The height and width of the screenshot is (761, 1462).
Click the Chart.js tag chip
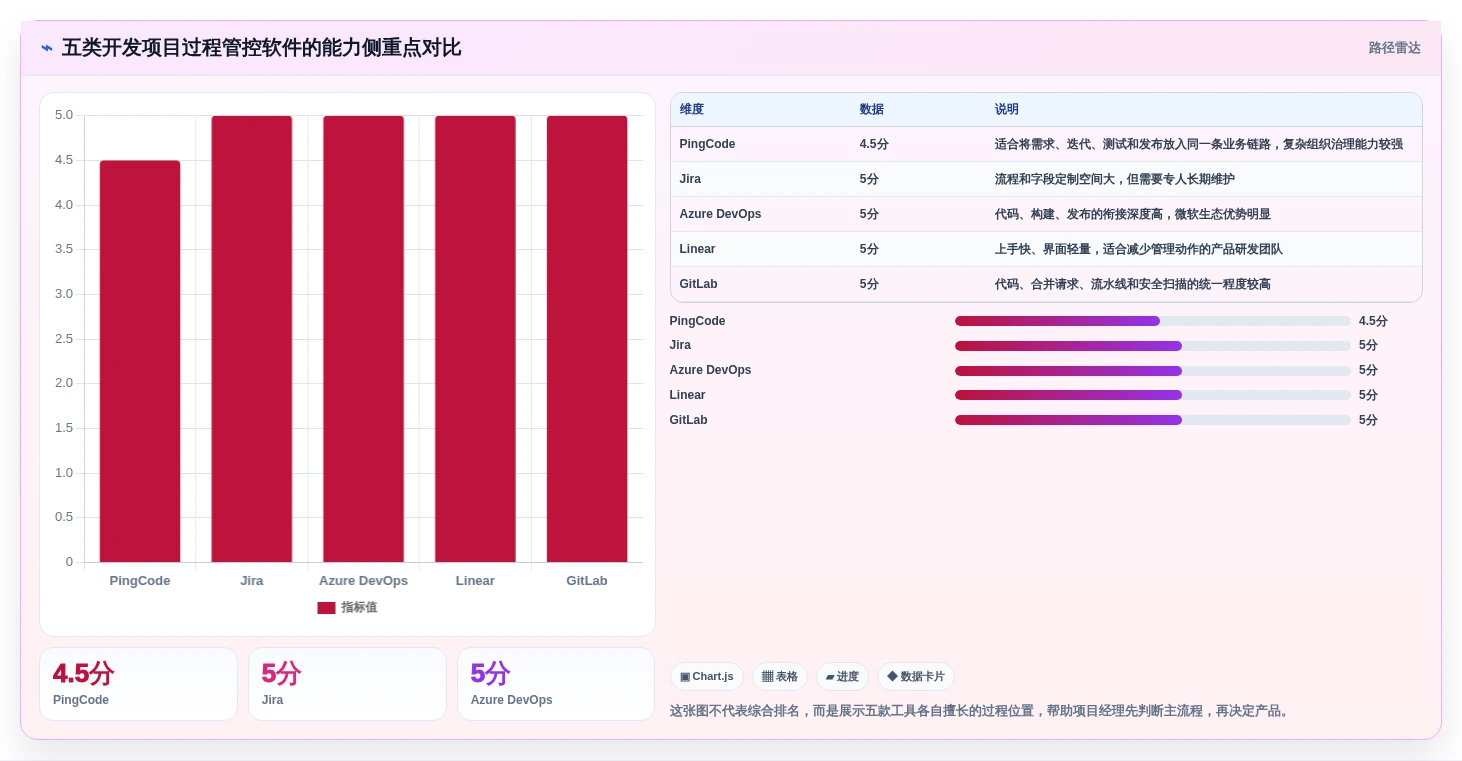[707, 677]
